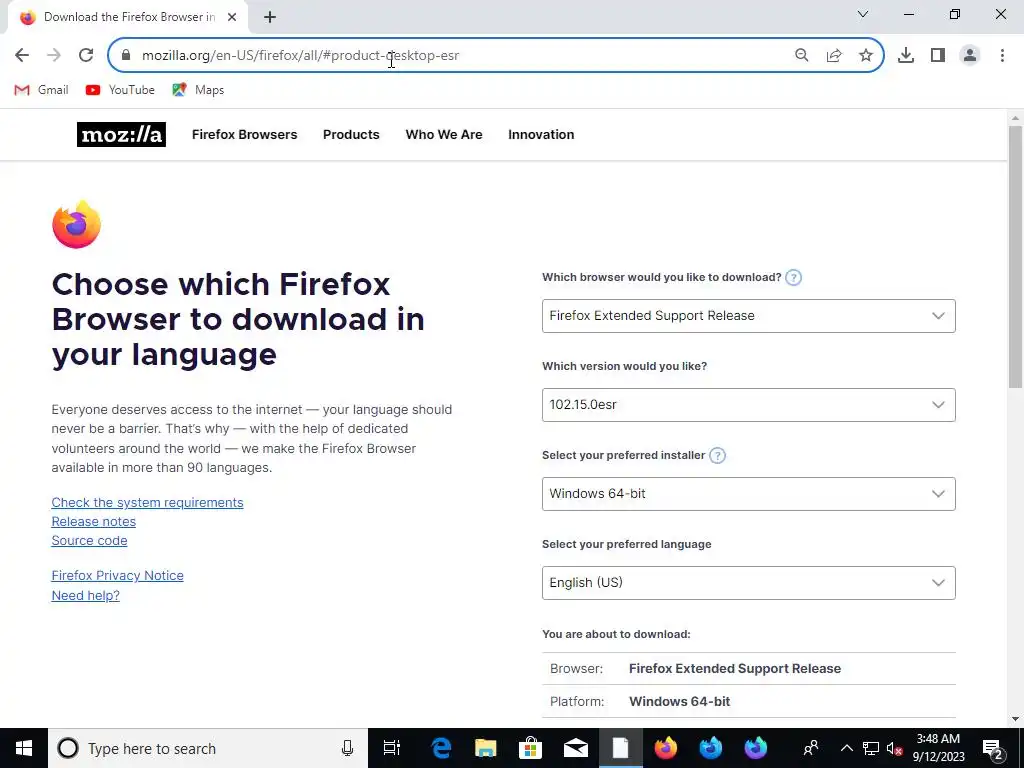This screenshot has height=768, width=1024.
Task: View site information via the lock icon
Action: coord(126,56)
